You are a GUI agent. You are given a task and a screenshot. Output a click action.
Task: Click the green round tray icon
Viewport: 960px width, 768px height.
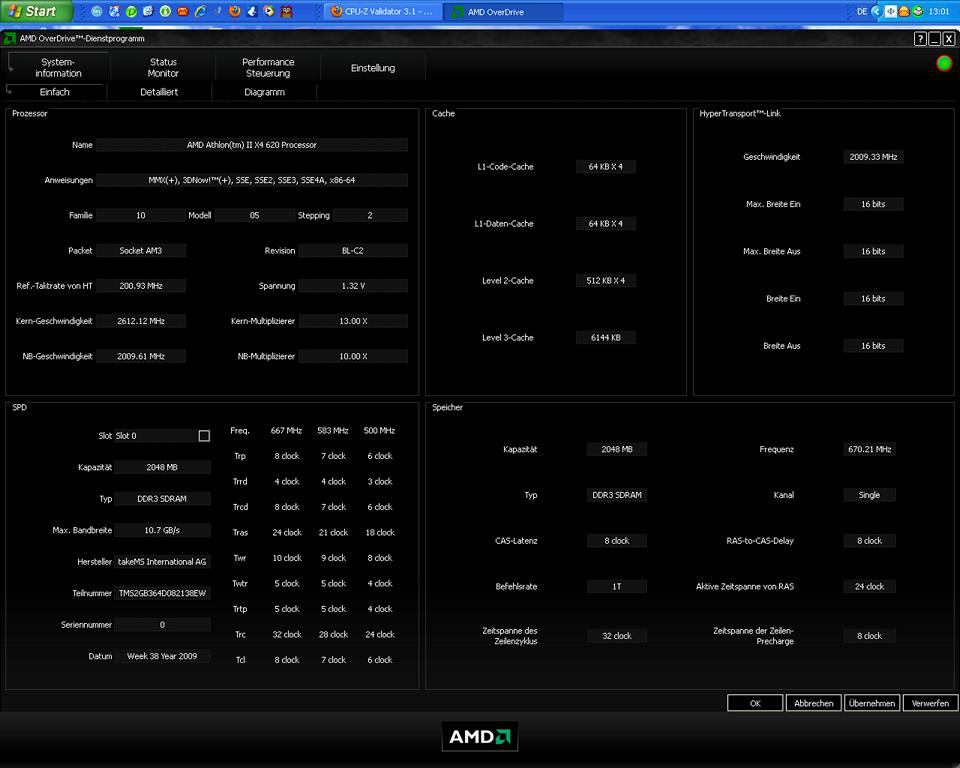(918, 11)
